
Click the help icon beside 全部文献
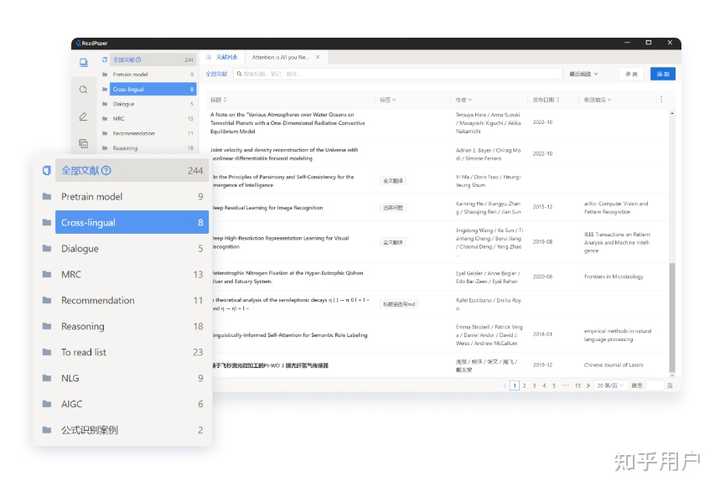[x=106, y=170]
